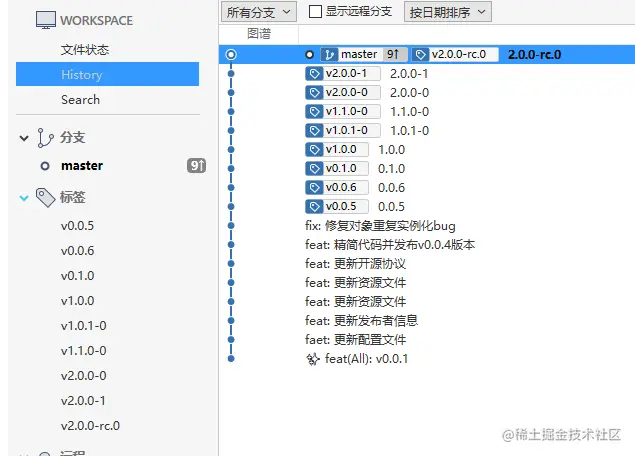Open the 所有分支 dropdown
The image size is (635, 456).
(259, 12)
